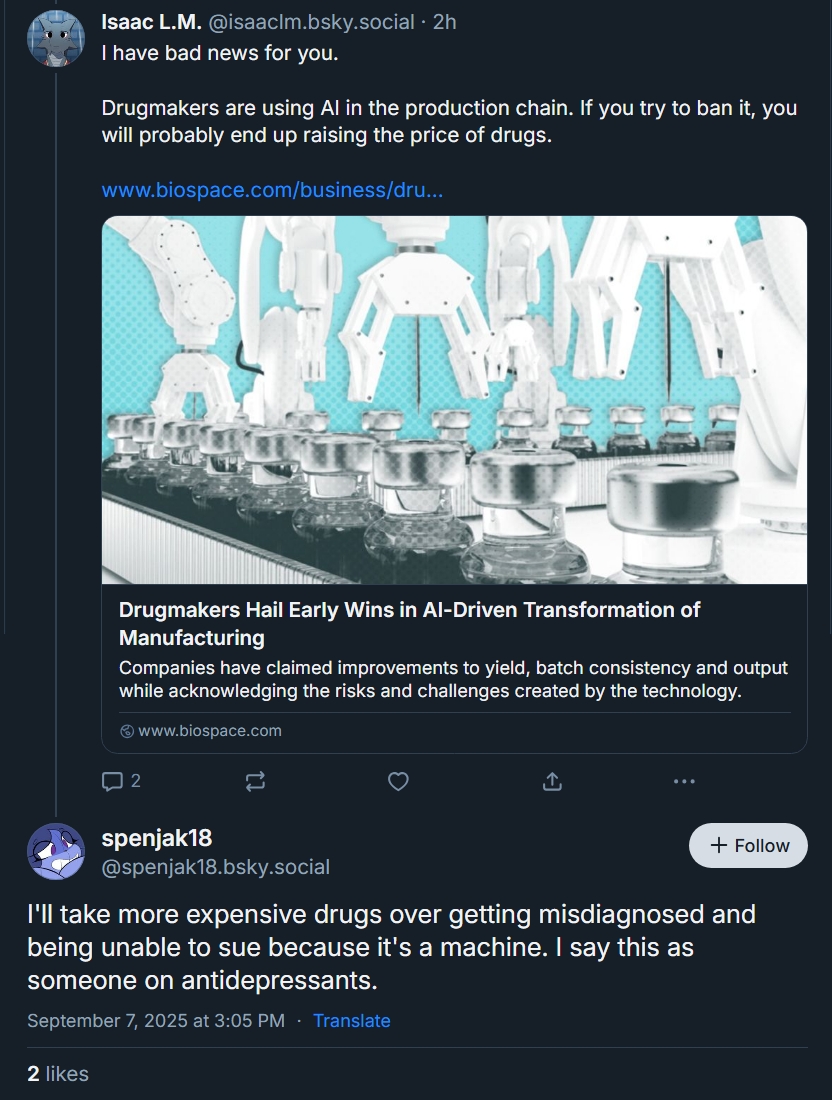The image size is (832, 1100).
Task: Open Isaac L.M. display name profile
Action: coord(151,21)
